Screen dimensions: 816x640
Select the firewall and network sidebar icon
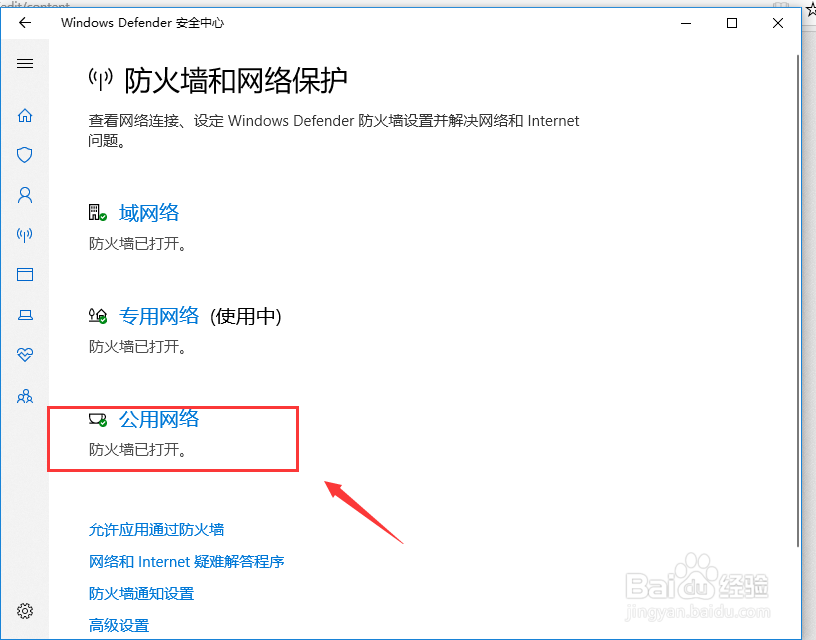tap(24, 235)
